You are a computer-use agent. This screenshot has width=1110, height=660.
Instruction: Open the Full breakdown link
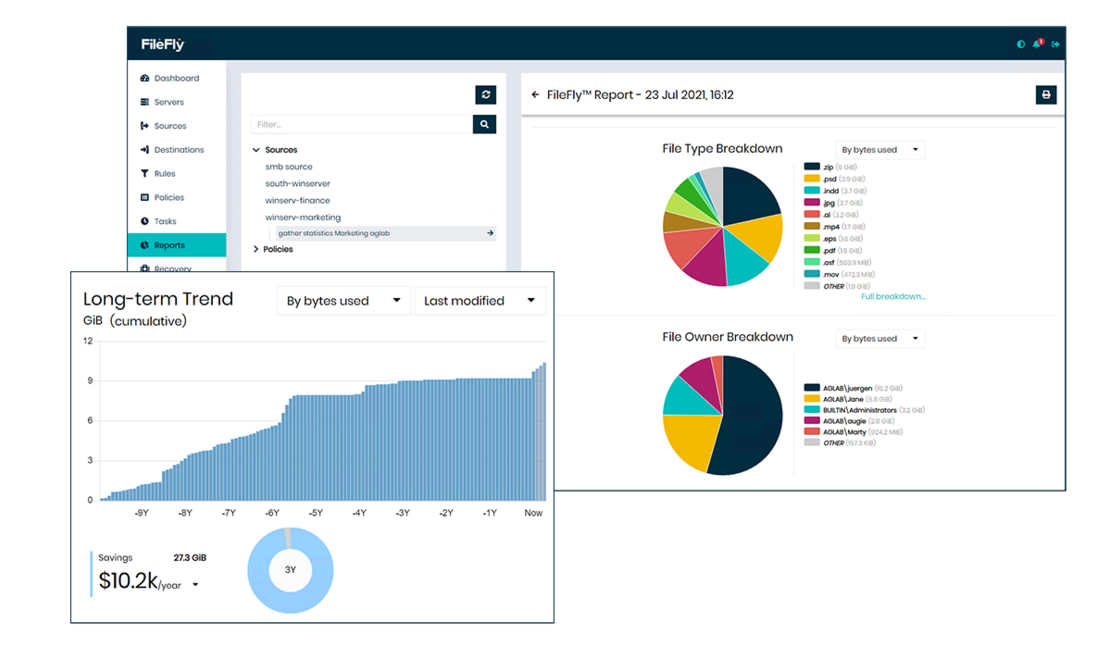892,296
